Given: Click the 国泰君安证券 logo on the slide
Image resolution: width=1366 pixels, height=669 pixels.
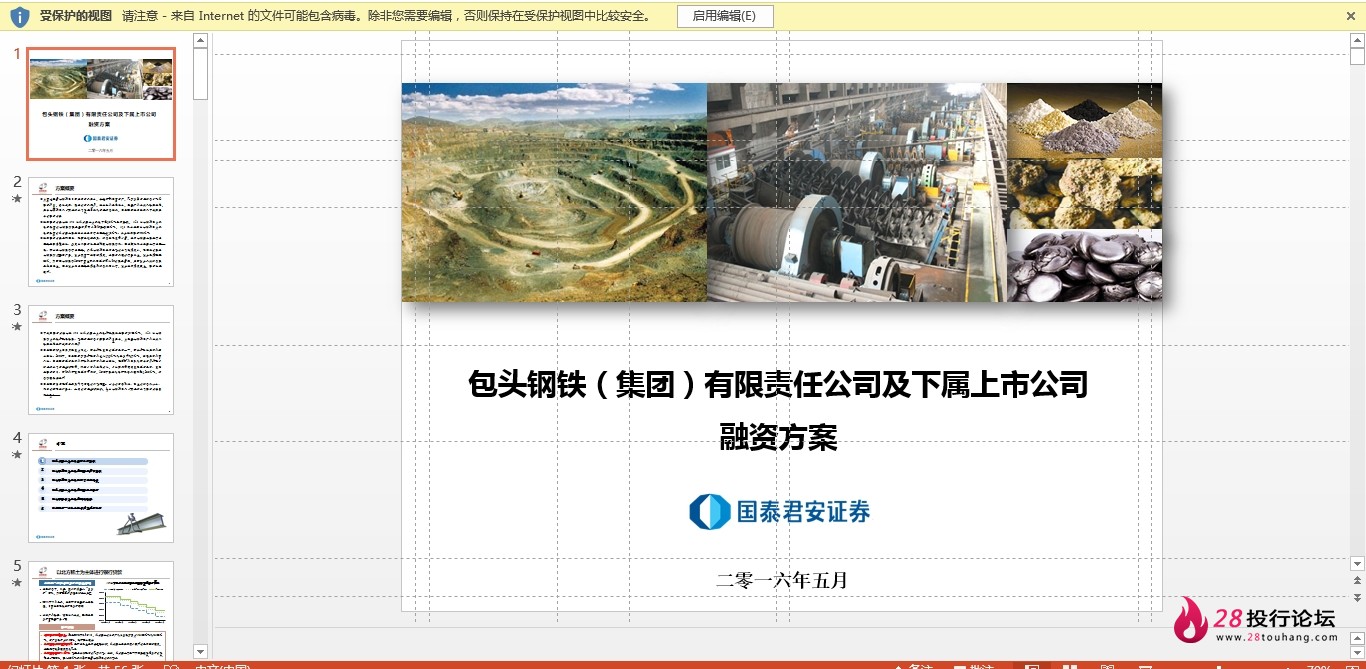Looking at the screenshot, I should point(779,512).
